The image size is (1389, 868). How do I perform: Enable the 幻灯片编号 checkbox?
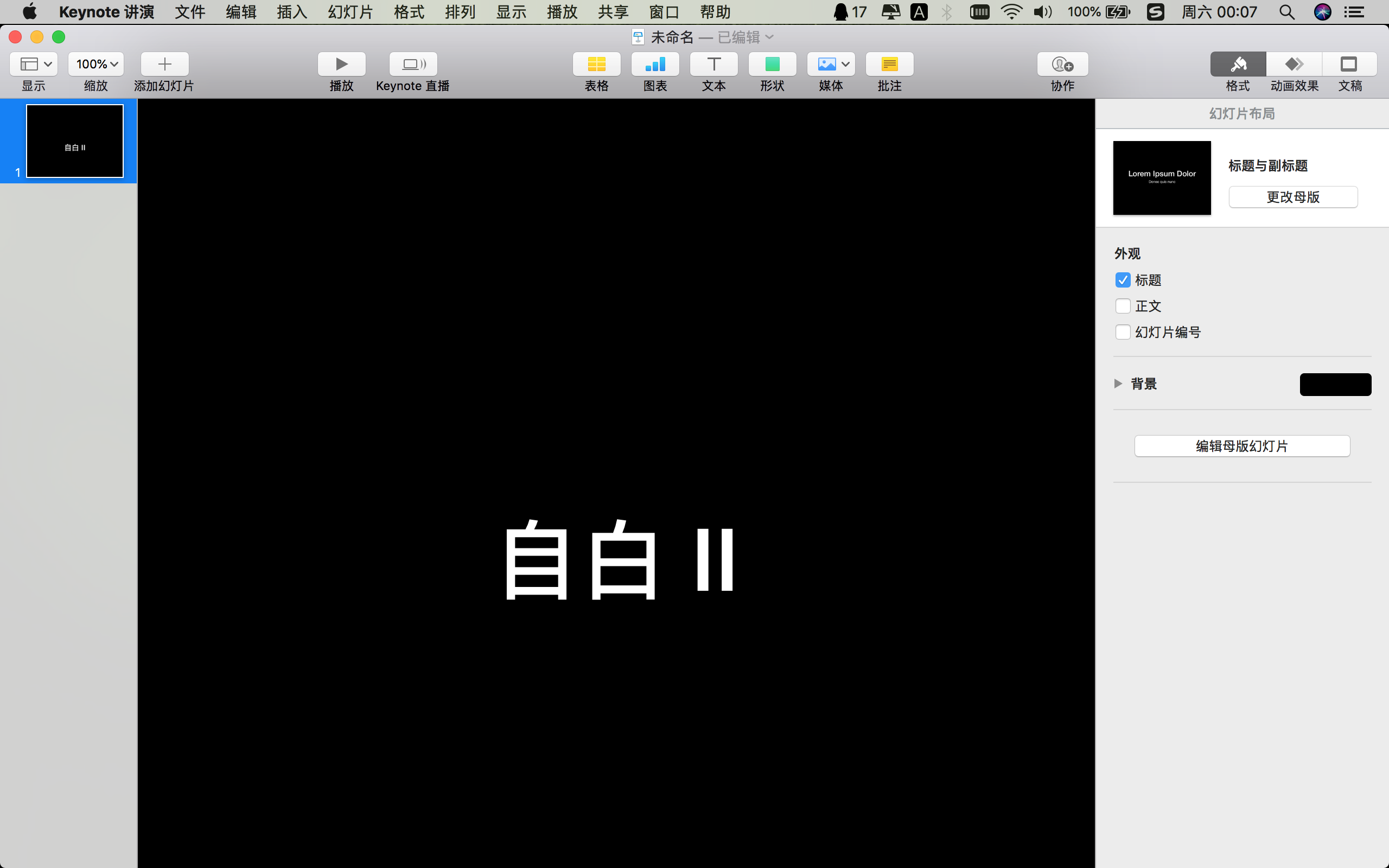1123,332
